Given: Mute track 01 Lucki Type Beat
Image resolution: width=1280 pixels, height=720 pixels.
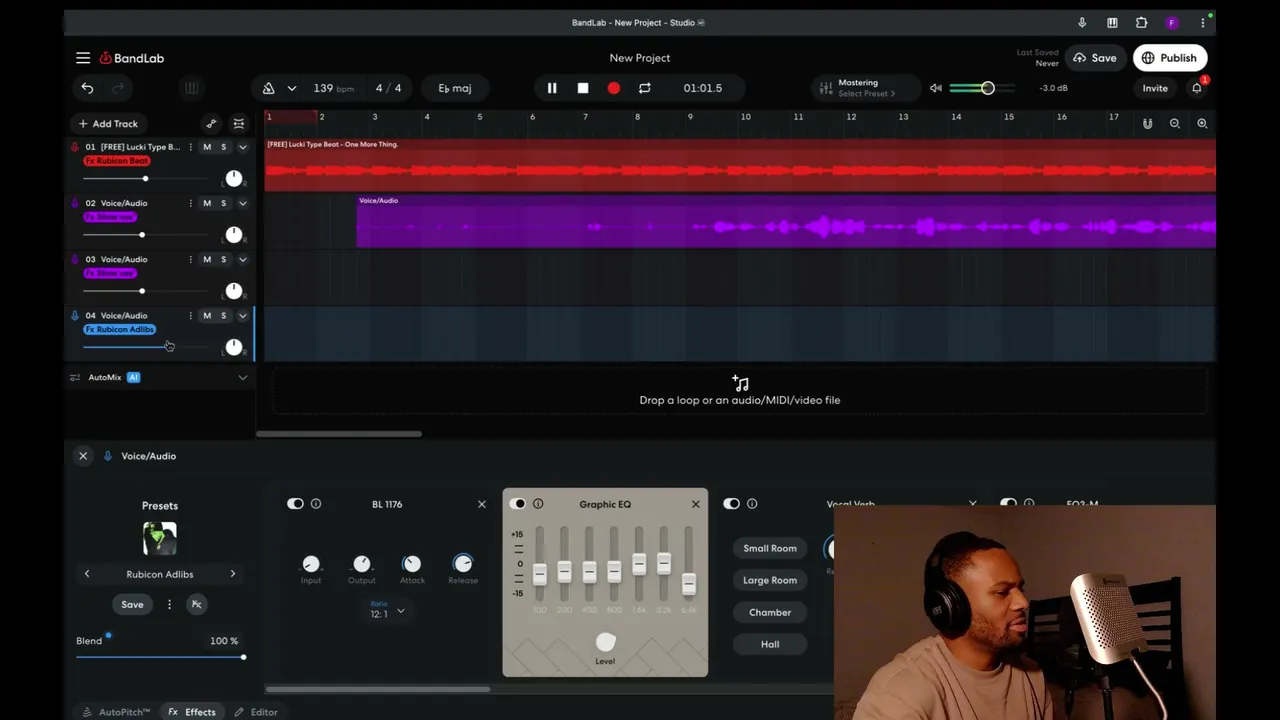Looking at the screenshot, I should pyautogui.click(x=207, y=147).
